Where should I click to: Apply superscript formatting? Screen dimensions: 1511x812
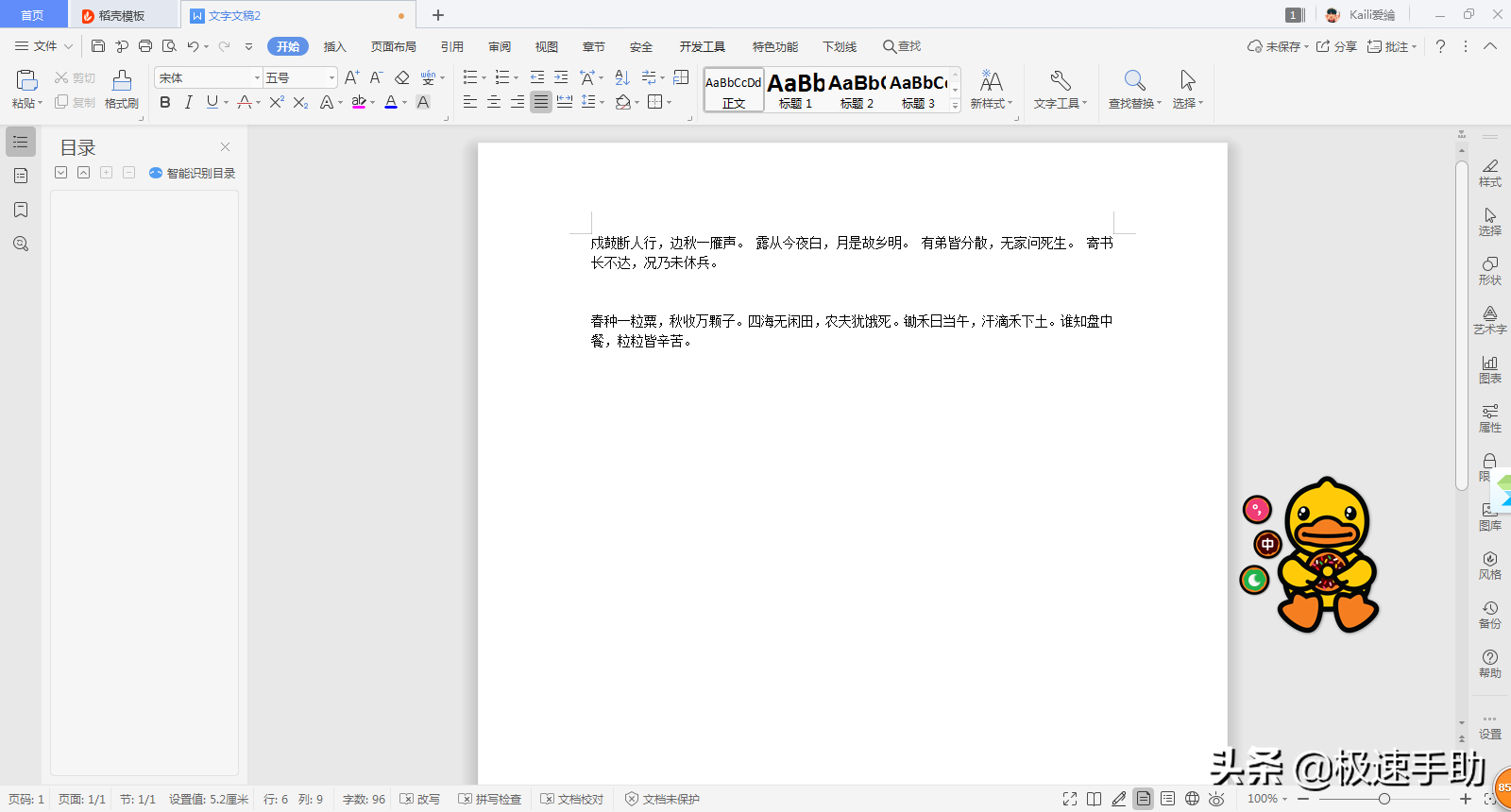pos(276,102)
